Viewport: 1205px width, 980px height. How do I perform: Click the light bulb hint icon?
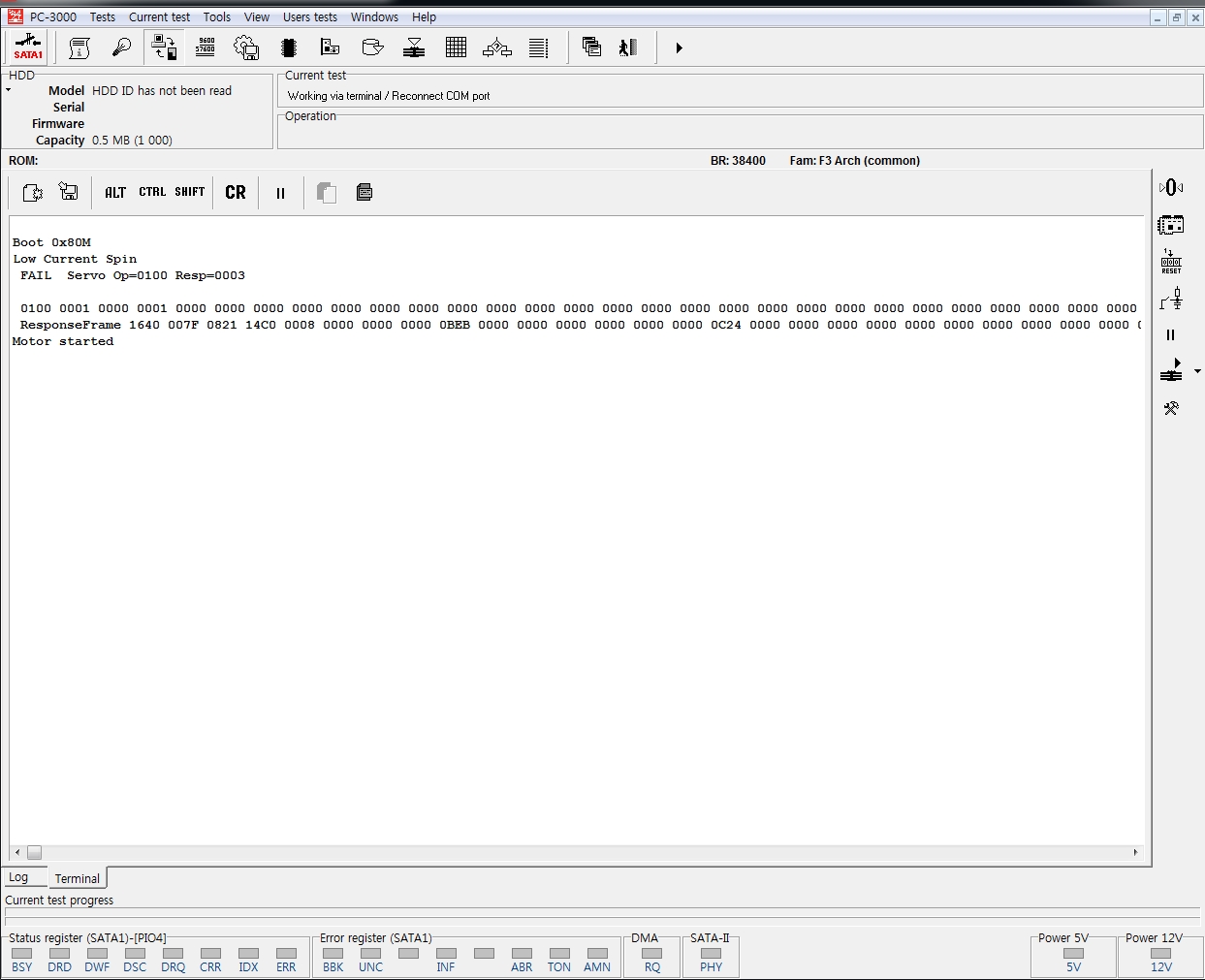[x=121, y=47]
